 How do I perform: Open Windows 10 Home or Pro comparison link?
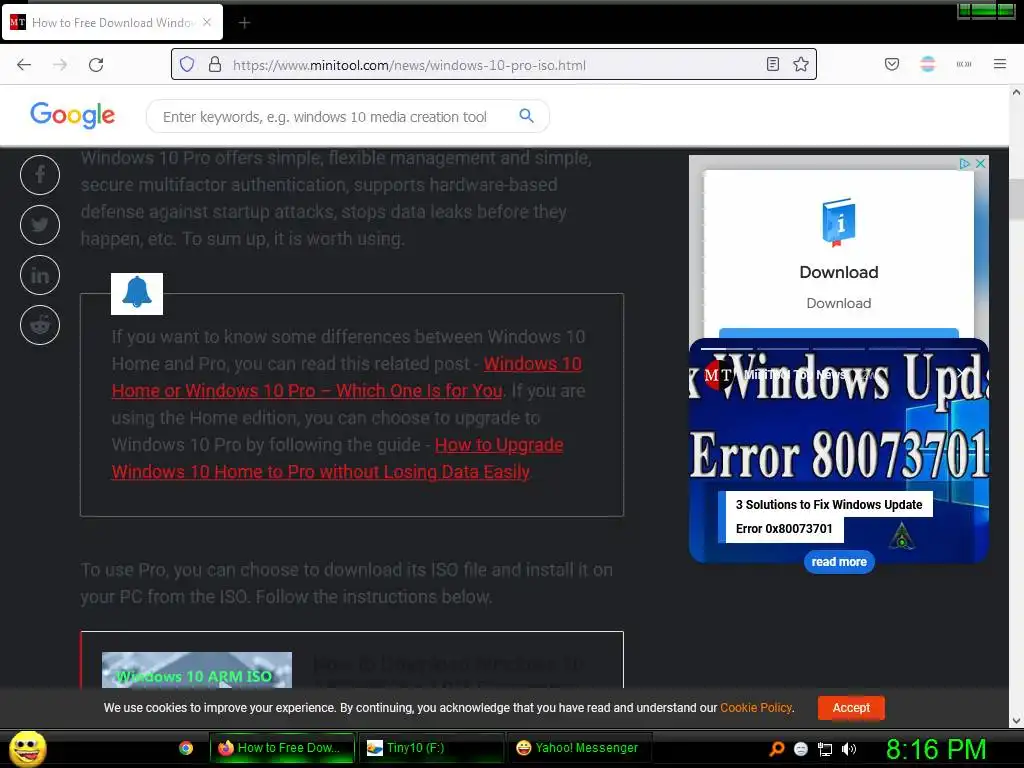point(347,377)
